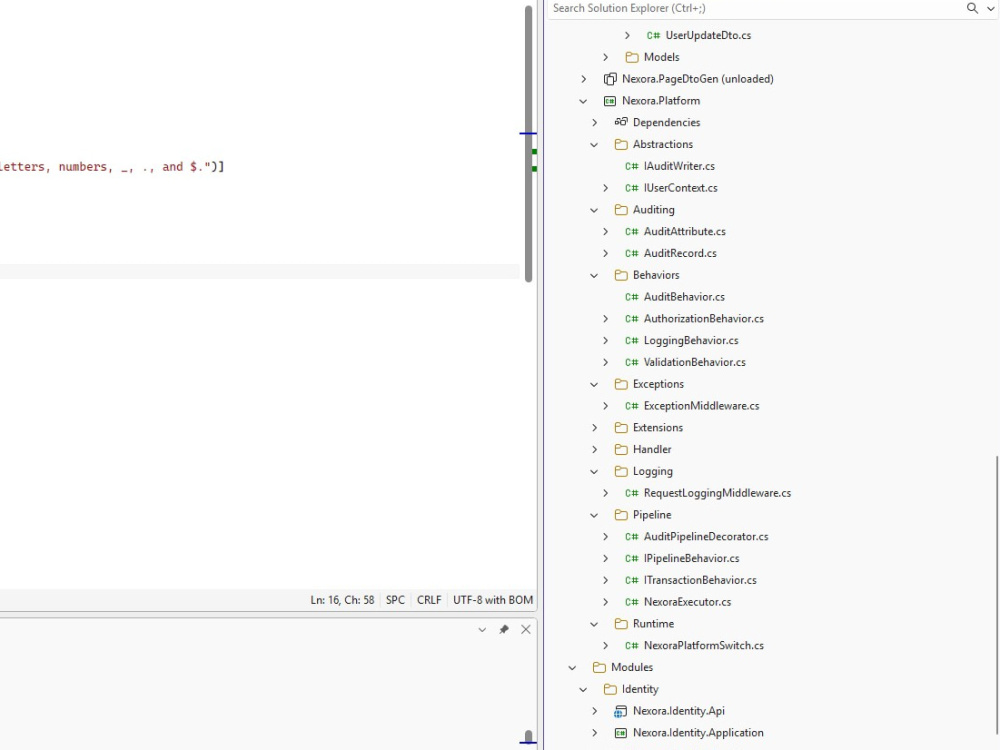Image resolution: width=1000 pixels, height=750 pixels.
Task: Click the Runtime folder icon
Action: tap(621, 624)
